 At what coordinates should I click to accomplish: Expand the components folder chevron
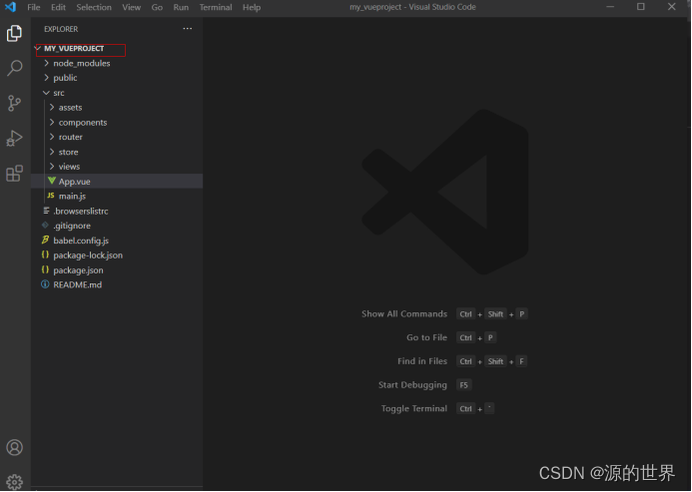[x=52, y=122]
